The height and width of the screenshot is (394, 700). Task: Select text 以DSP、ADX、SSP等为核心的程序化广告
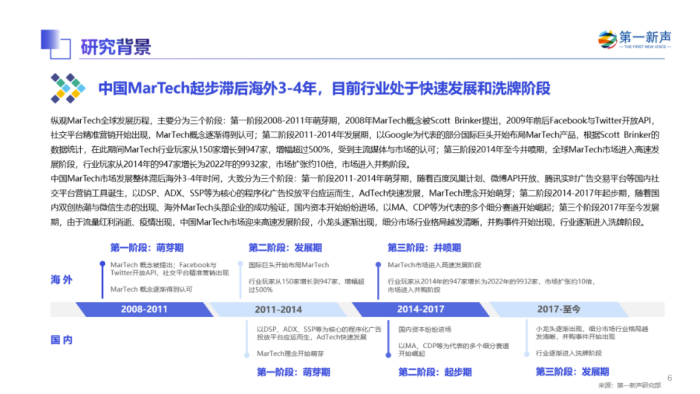(319, 329)
